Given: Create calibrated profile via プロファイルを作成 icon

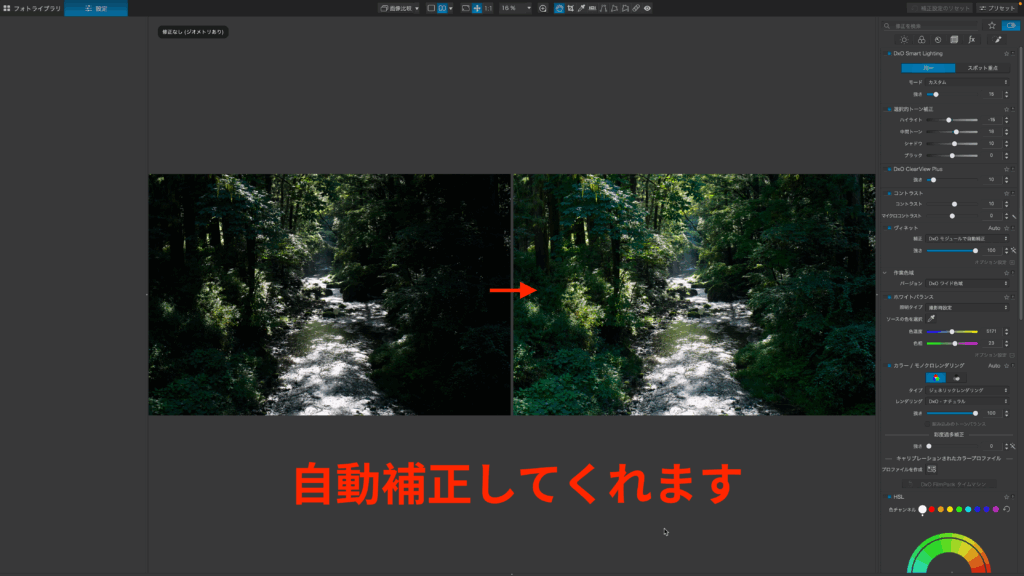Looking at the screenshot, I should (932, 470).
